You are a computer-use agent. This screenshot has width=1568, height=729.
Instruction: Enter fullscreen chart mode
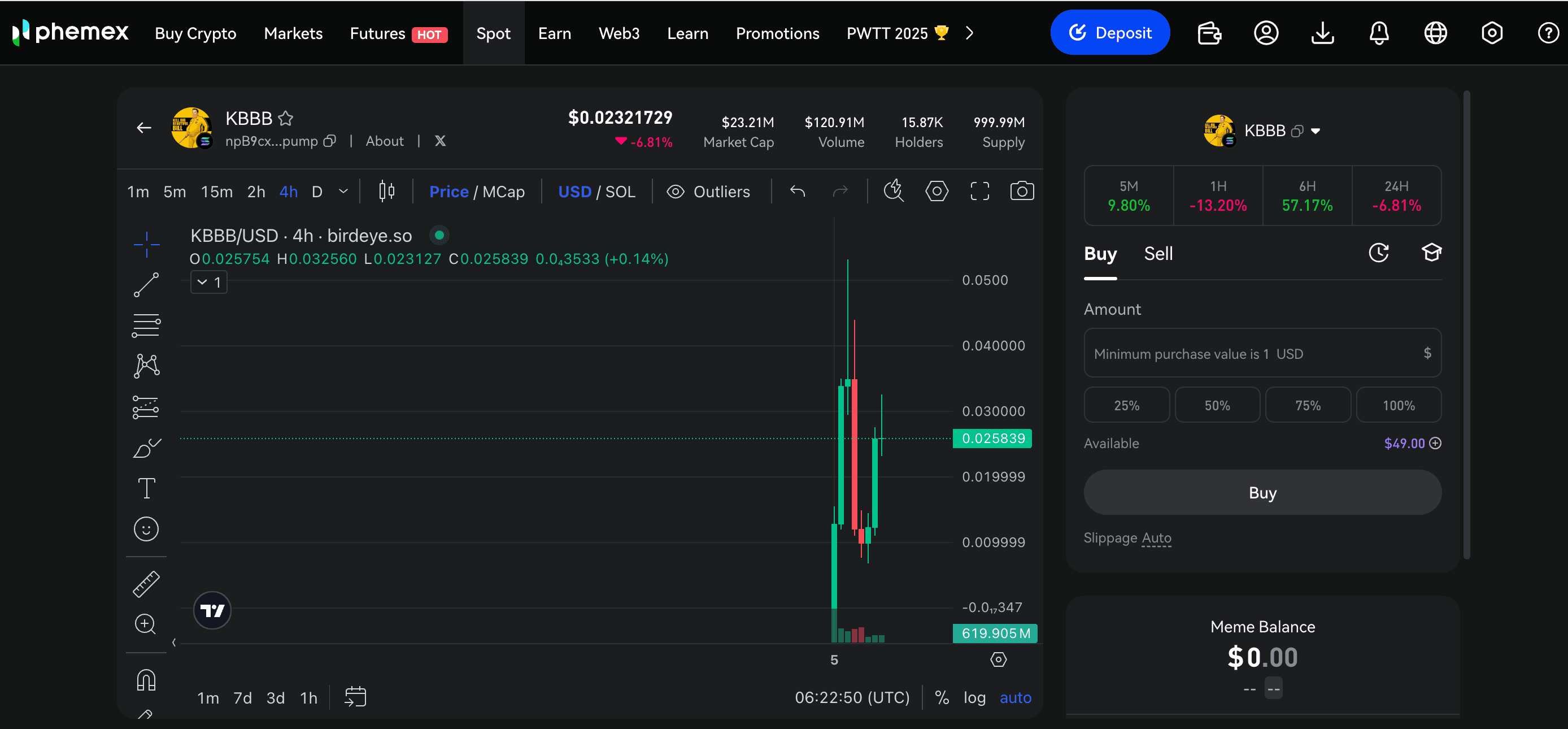coord(979,191)
